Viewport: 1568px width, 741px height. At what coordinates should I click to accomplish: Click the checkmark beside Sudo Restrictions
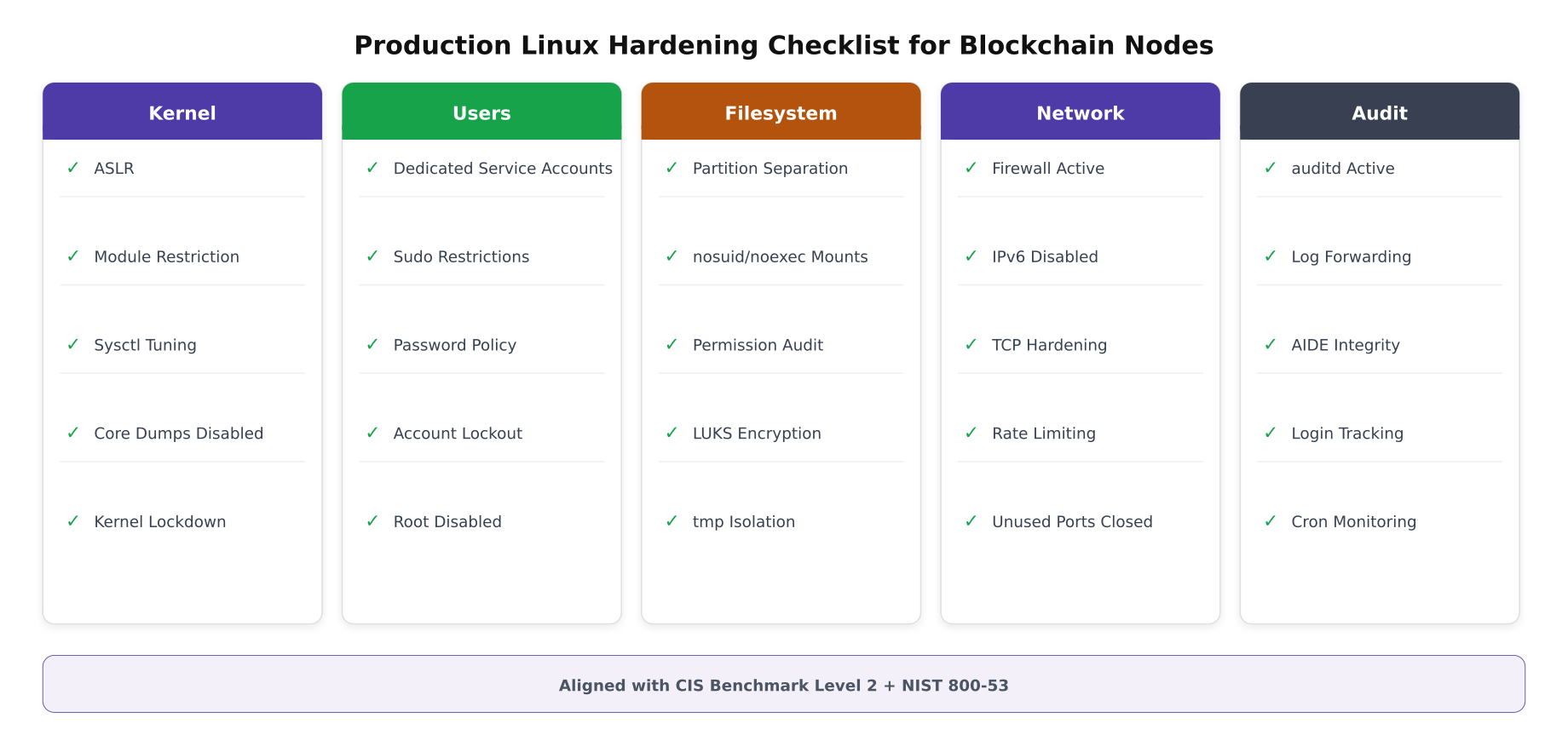[x=372, y=256]
